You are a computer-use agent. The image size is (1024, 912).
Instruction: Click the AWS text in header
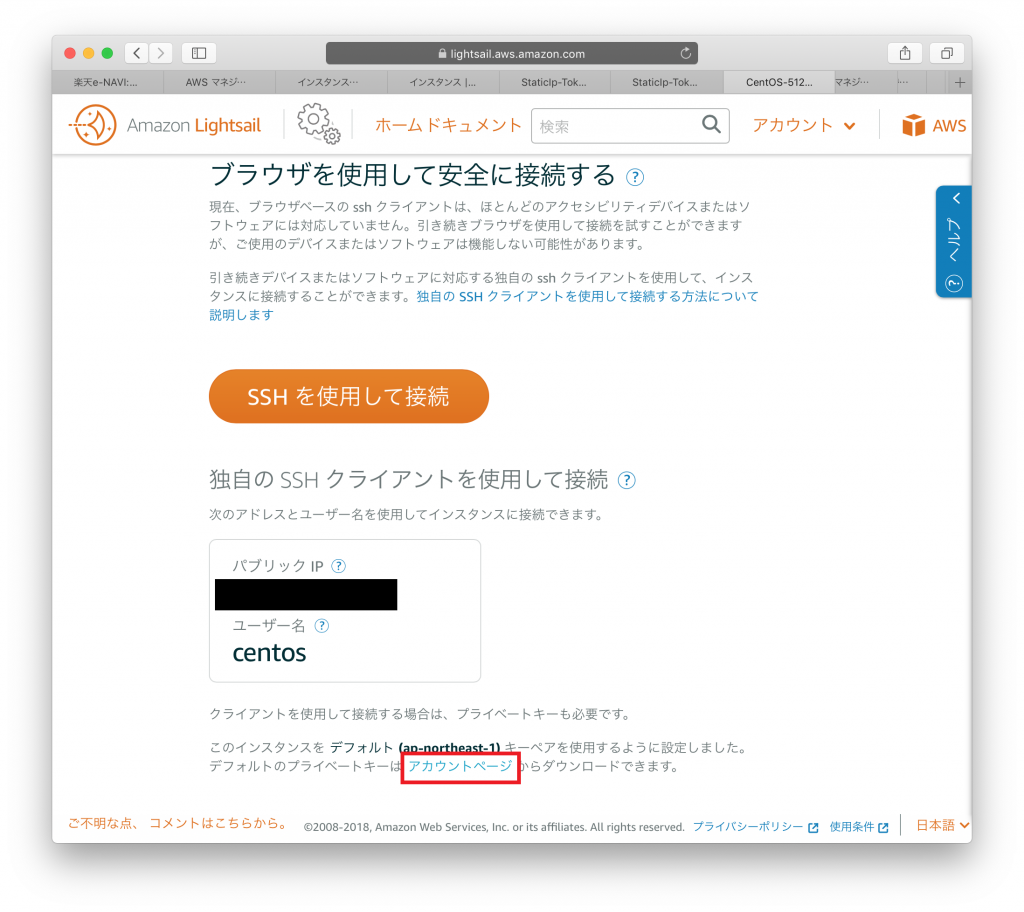coord(949,125)
